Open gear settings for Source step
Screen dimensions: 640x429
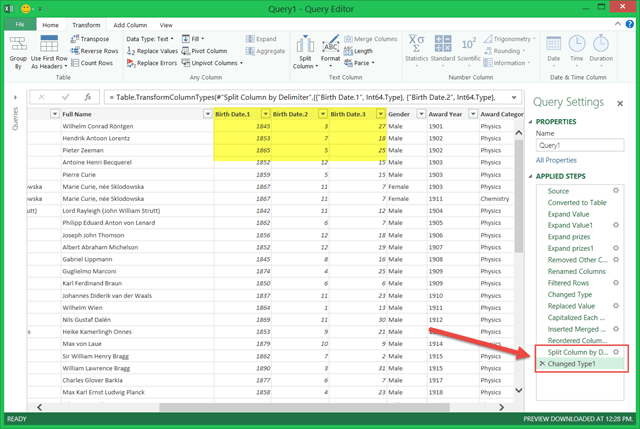click(x=617, y=190)
